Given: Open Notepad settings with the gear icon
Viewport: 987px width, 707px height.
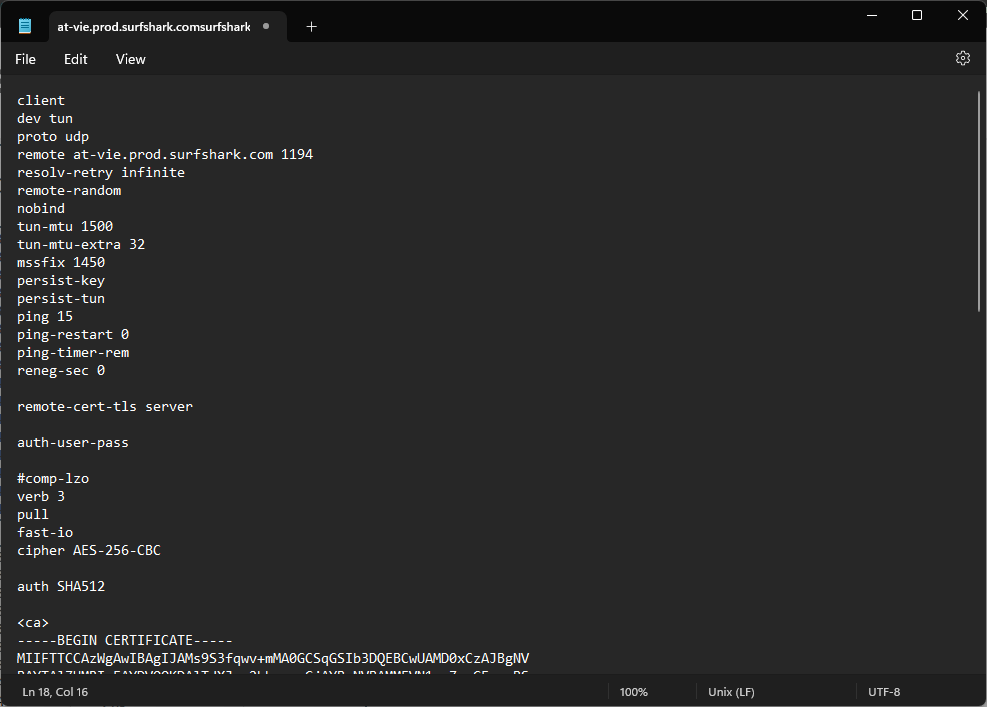Looking at the screenshot, I should click(962, 59).
